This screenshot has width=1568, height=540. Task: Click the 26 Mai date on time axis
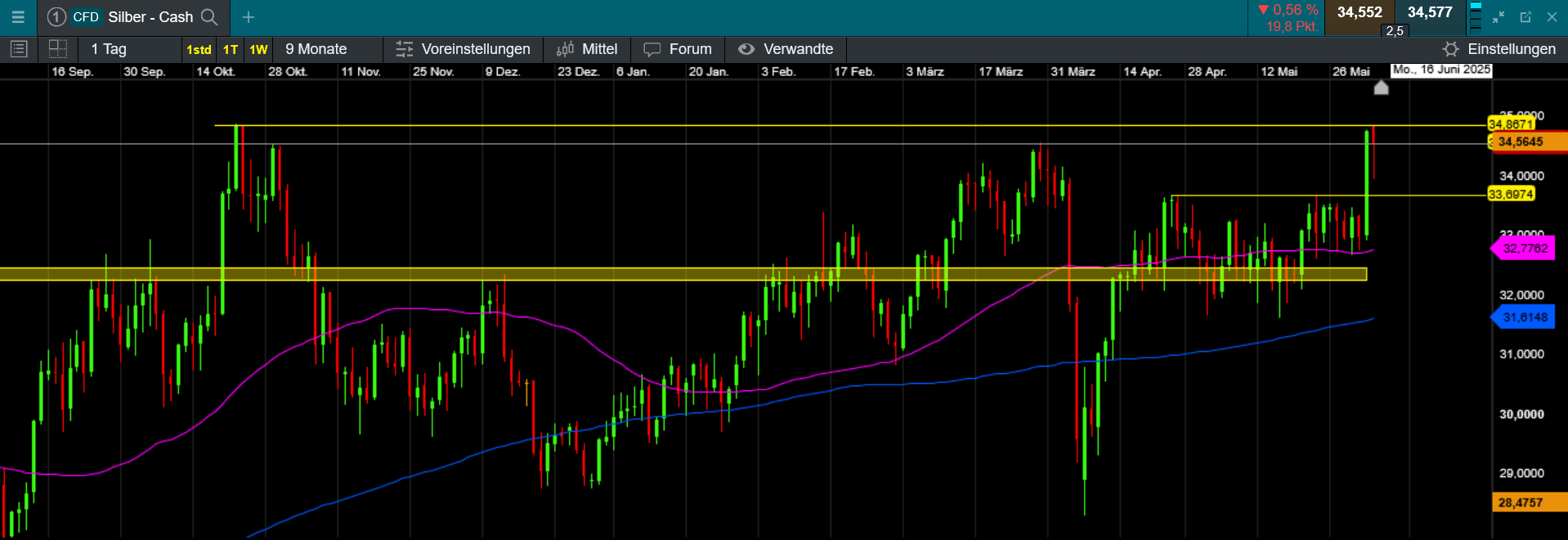[1351, 71]
